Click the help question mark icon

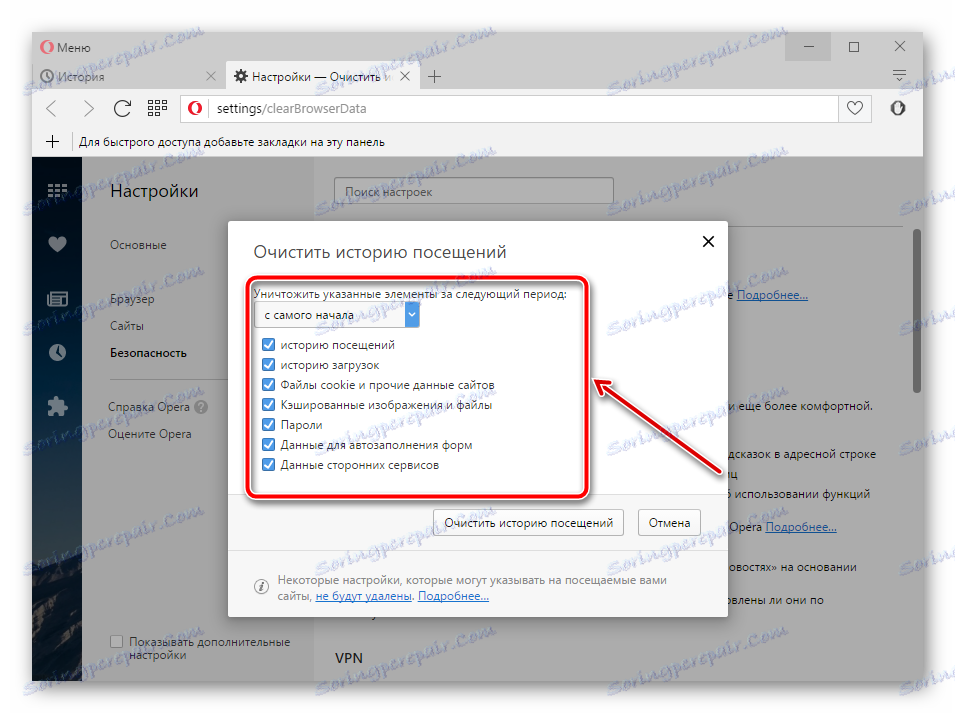coord(201,407)
